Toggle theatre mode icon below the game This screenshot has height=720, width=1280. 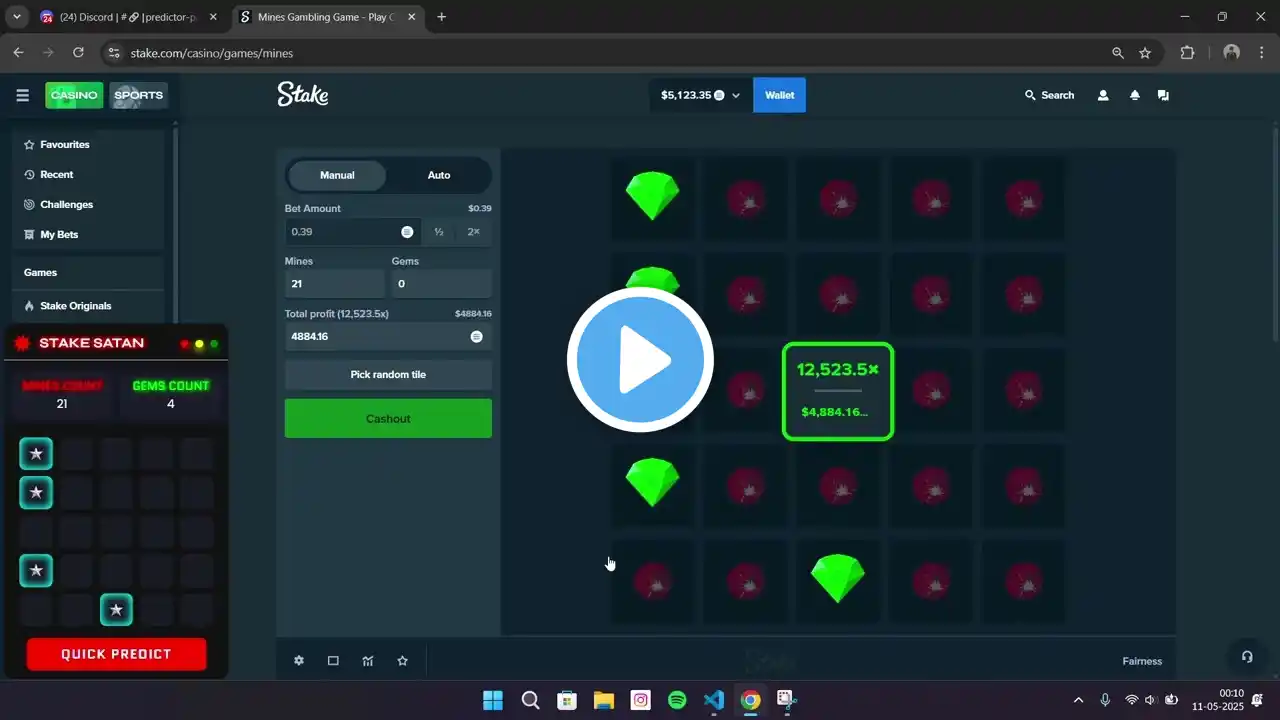pos(333,660)
